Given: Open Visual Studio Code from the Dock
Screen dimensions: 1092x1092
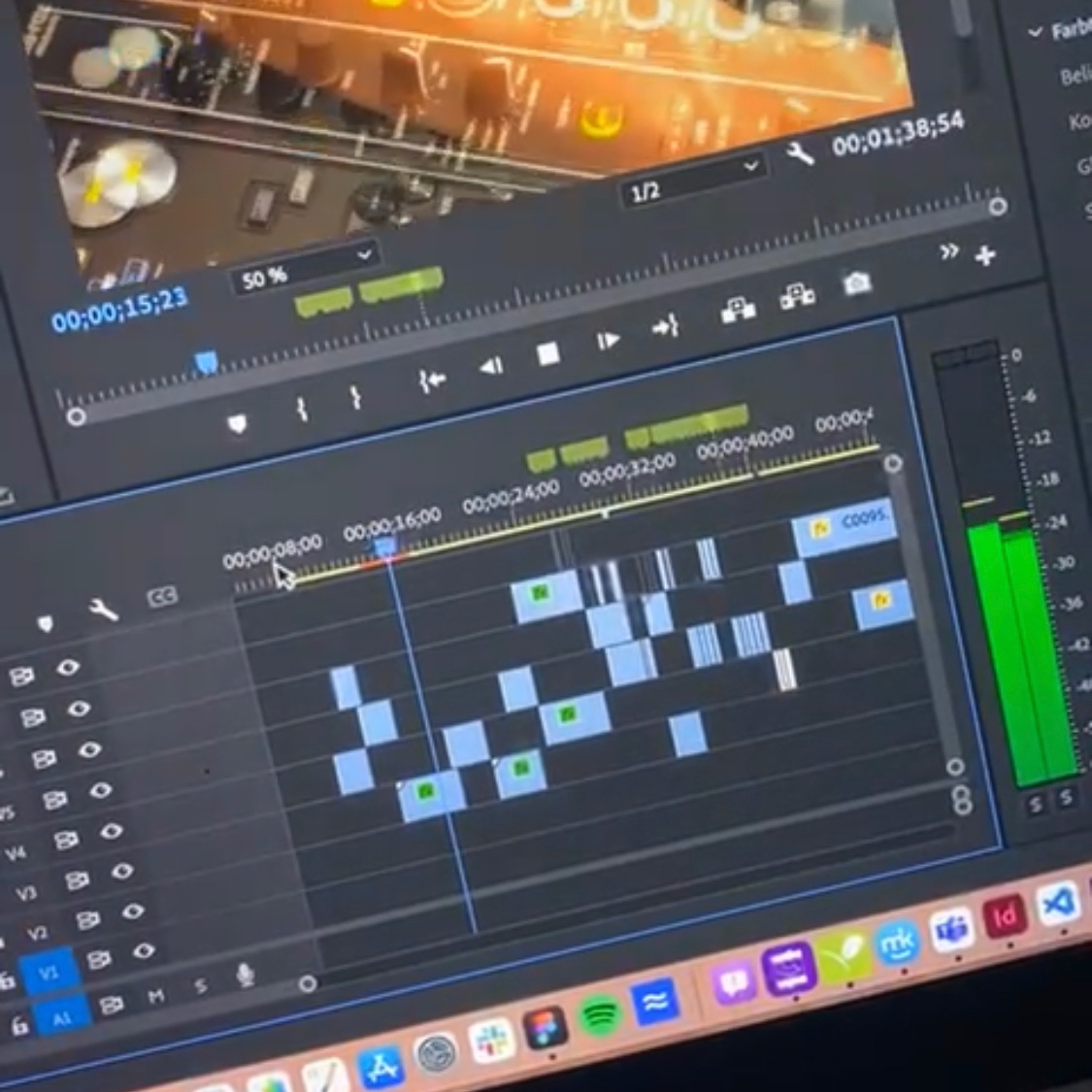Looking at the screenshot, I should (1058, 904).
